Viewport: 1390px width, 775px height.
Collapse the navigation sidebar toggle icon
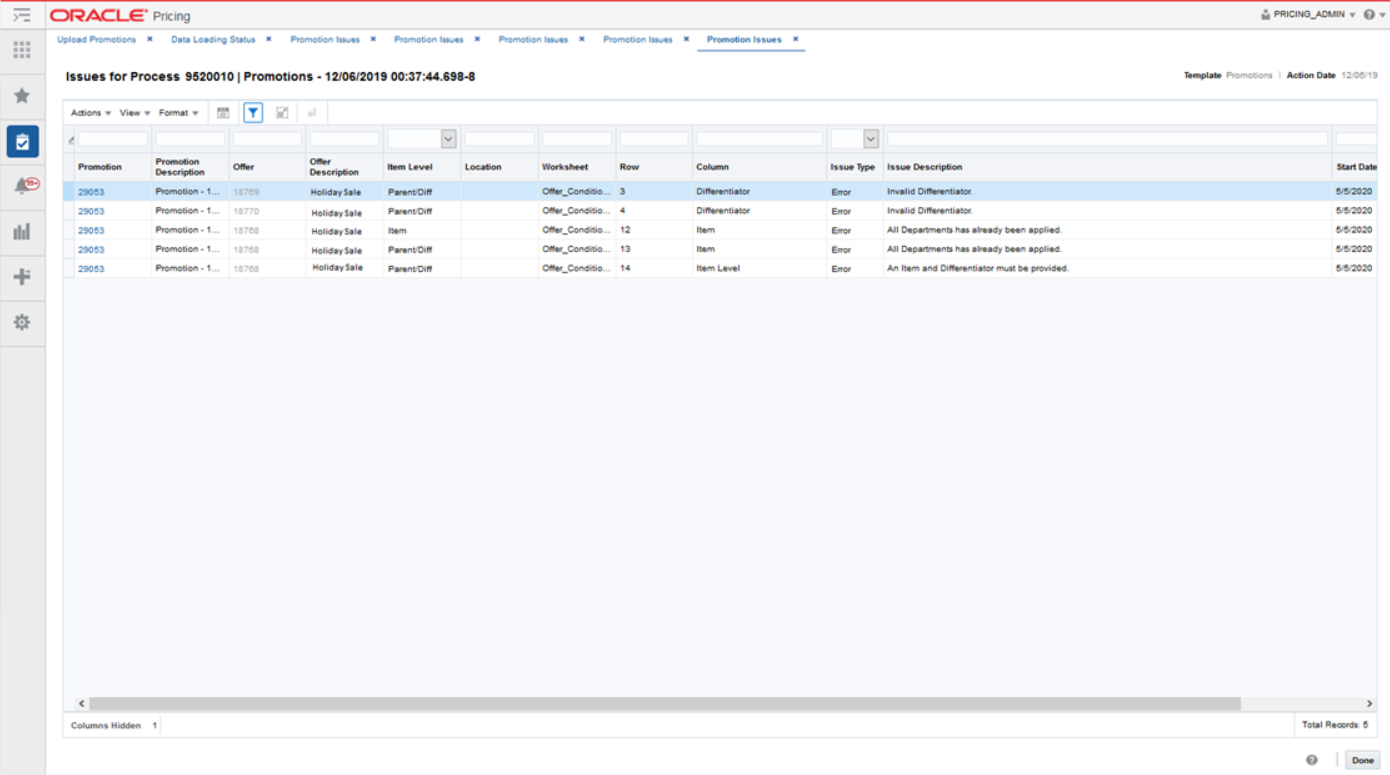coord(22,15)
